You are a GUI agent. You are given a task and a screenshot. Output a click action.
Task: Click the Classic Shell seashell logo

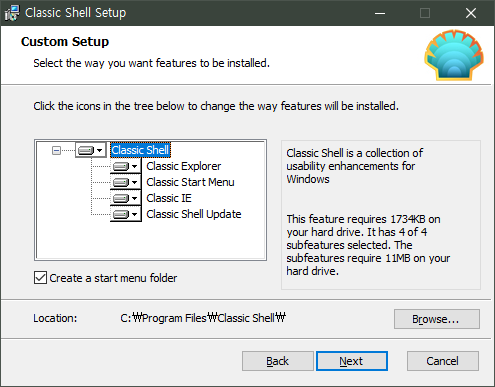coord(454,55)
